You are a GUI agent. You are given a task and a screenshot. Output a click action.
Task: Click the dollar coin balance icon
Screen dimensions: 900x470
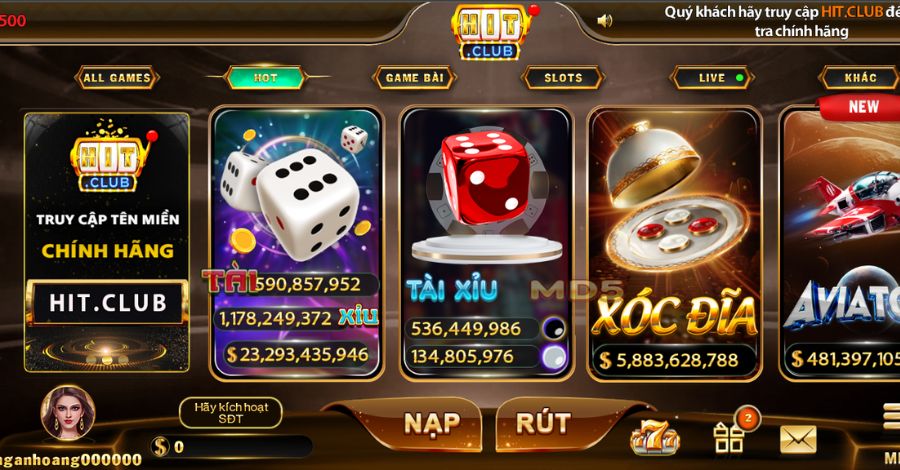click(x=161, y=446)
